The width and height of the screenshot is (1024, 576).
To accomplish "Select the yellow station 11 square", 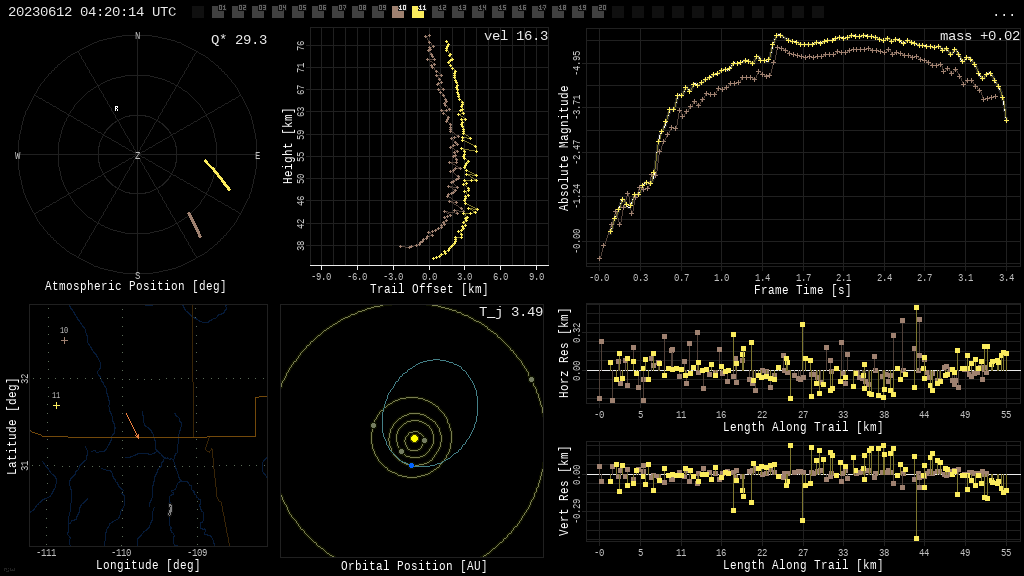I will tap(418, 12).
